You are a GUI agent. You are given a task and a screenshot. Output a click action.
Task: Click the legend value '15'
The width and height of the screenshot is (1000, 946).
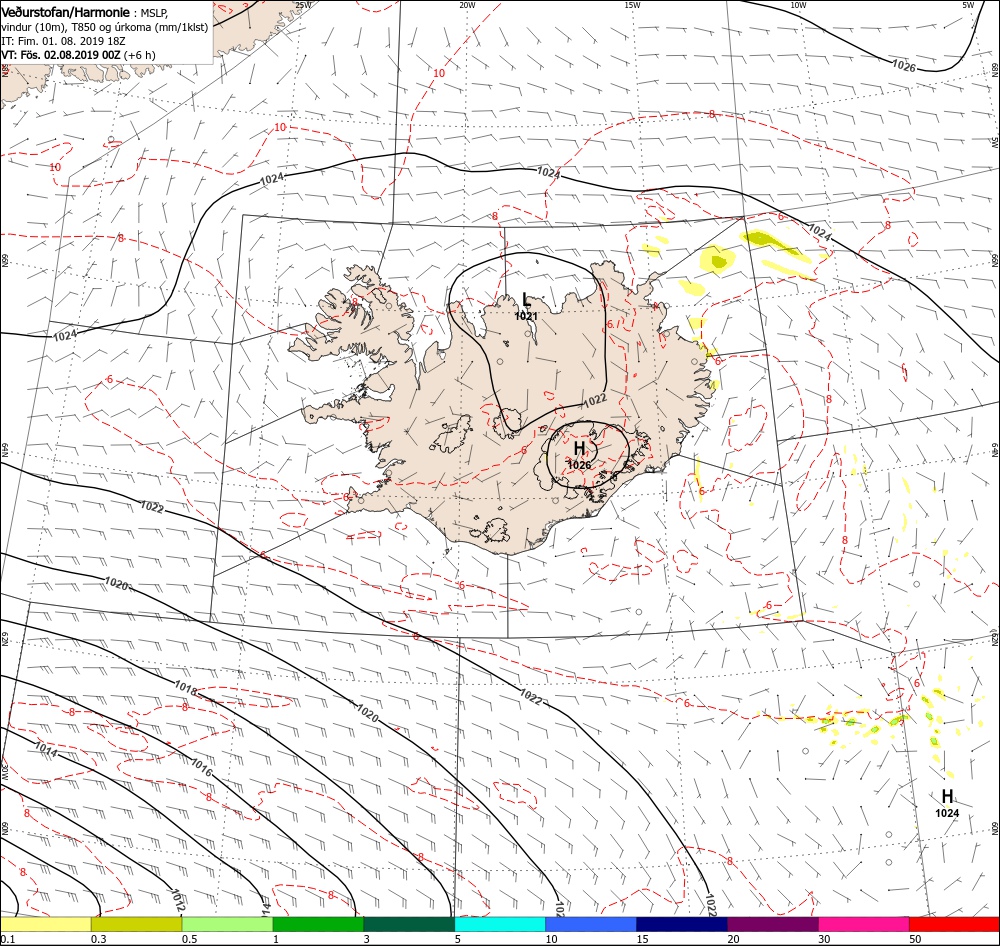point(642,939)
